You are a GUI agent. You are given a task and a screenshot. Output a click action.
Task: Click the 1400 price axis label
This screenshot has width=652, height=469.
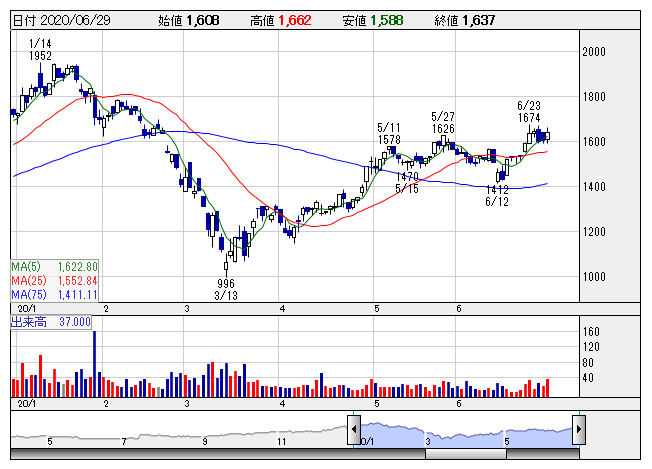[x=594, y=187]
